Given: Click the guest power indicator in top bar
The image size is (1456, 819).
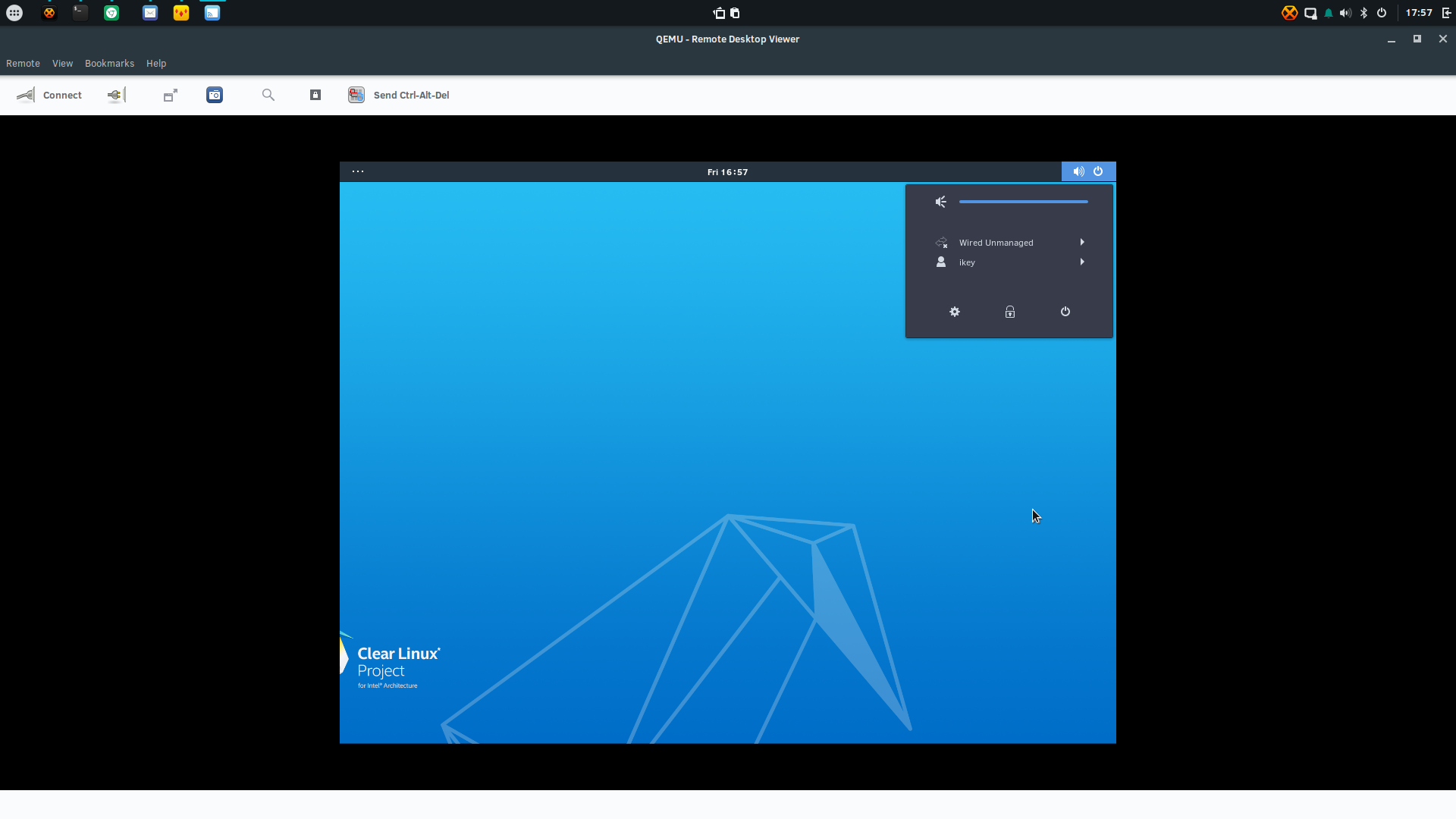Looking at the screenshot, I should tap(1098, 171).
